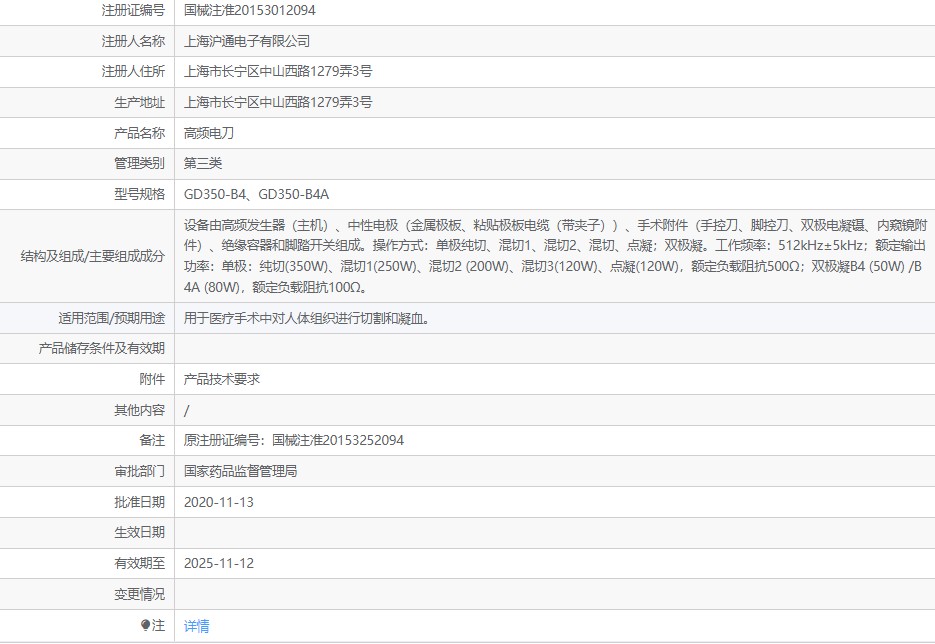Click the 型号规格 label
This screenshot has height=644, width=935.
140,194
